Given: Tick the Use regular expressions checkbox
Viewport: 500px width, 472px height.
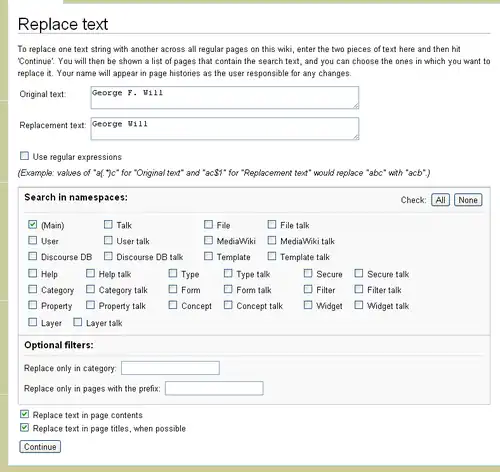Looking at the screenshot, I should pos(24,156).
